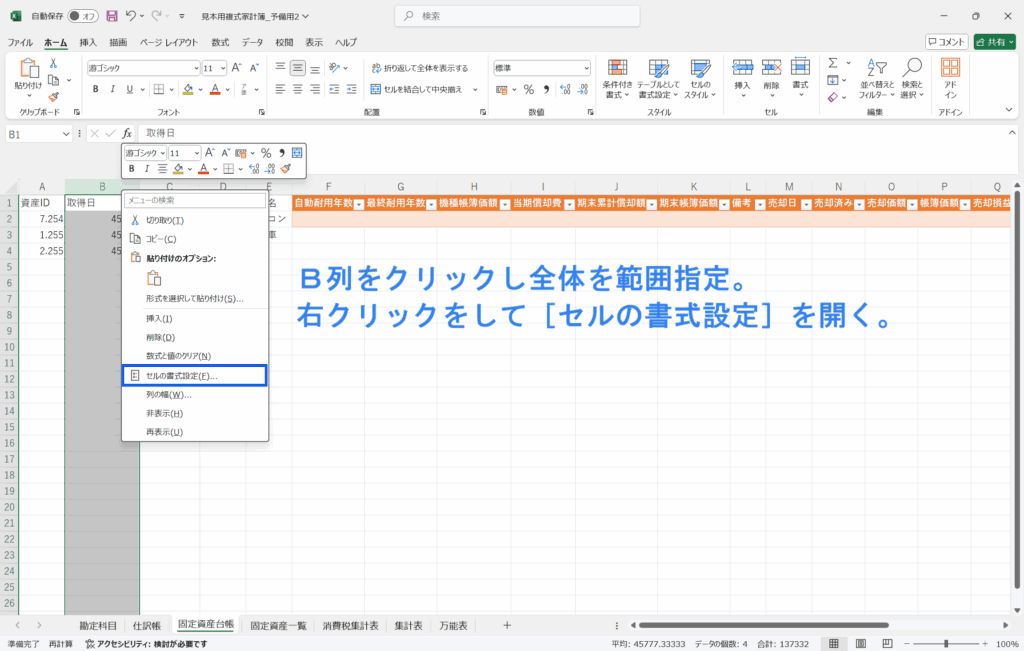Click the ribbon decrease font size button

click(254, 68)
